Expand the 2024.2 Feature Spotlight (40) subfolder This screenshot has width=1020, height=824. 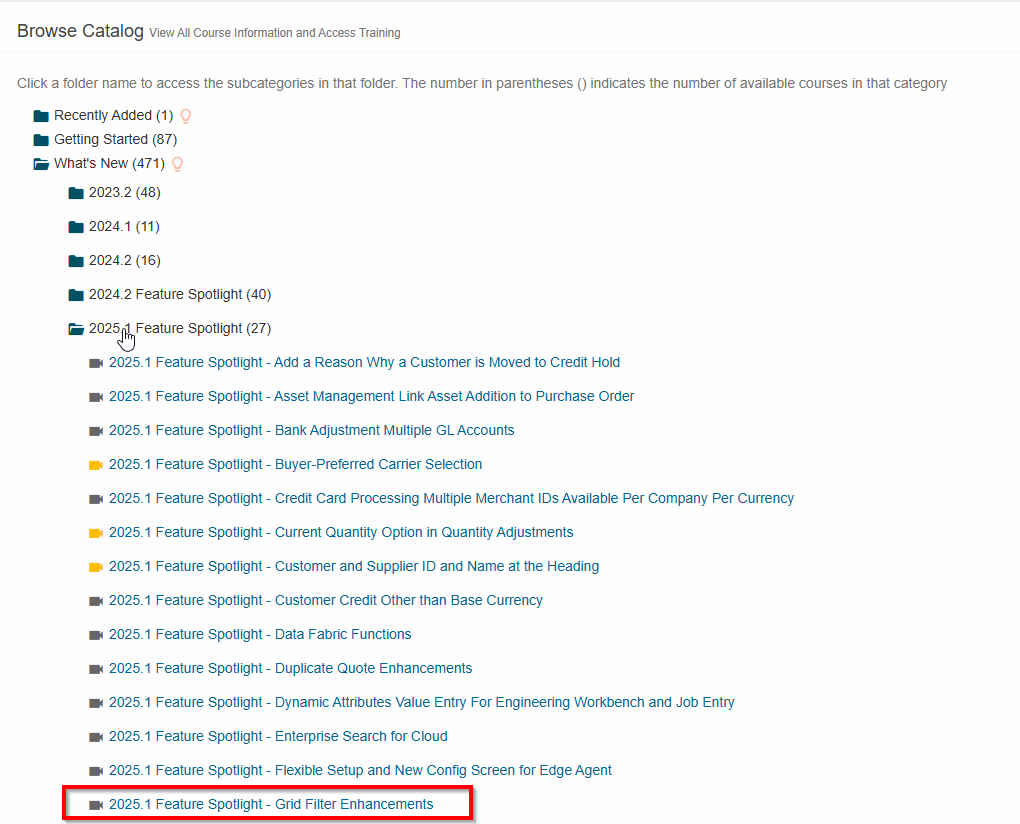pyautogui.click(x=180, y=294)
